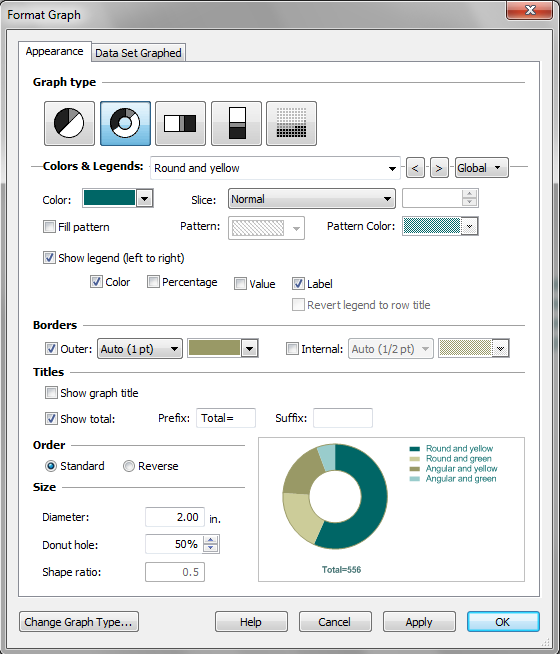Viewport: 560px width, 654px height.
Task: Click the Outer border olive color swatch
Action: point(214,348)
